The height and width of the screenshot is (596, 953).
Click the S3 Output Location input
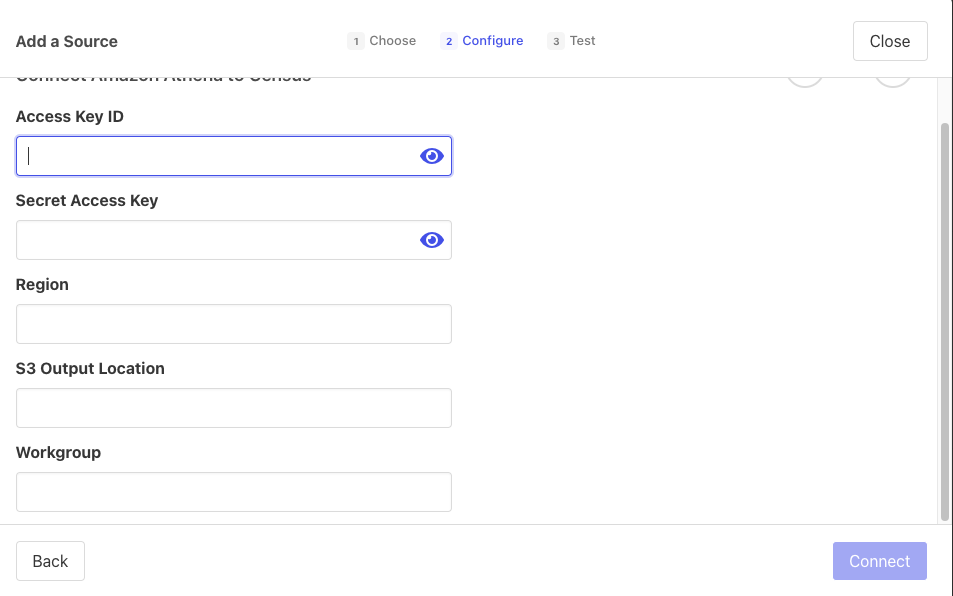233,408
